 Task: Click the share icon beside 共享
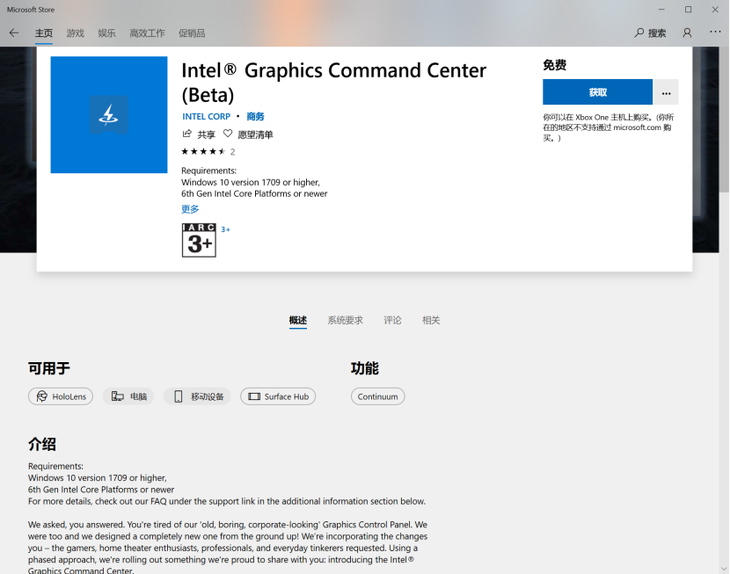[187, 134]
